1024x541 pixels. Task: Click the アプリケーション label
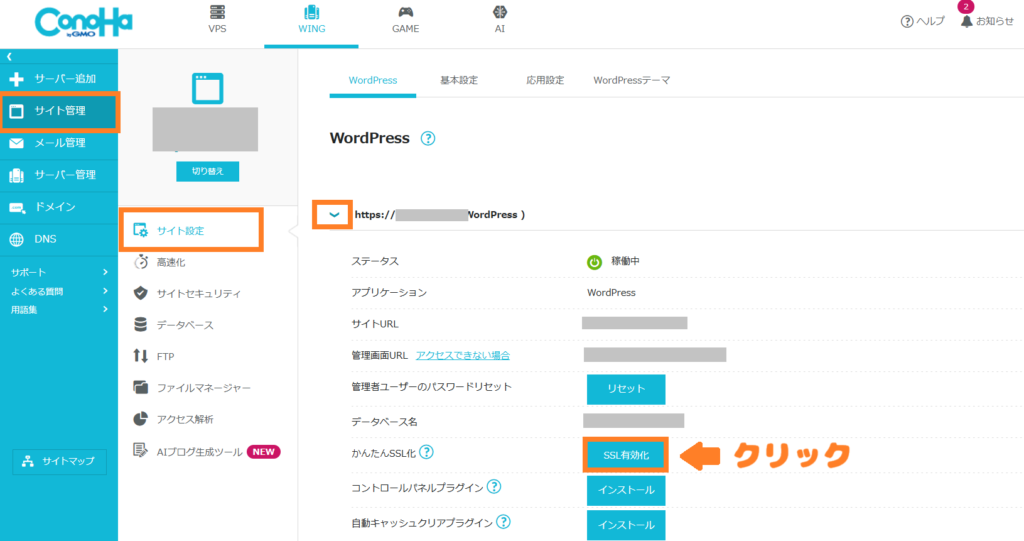(389, 292)
